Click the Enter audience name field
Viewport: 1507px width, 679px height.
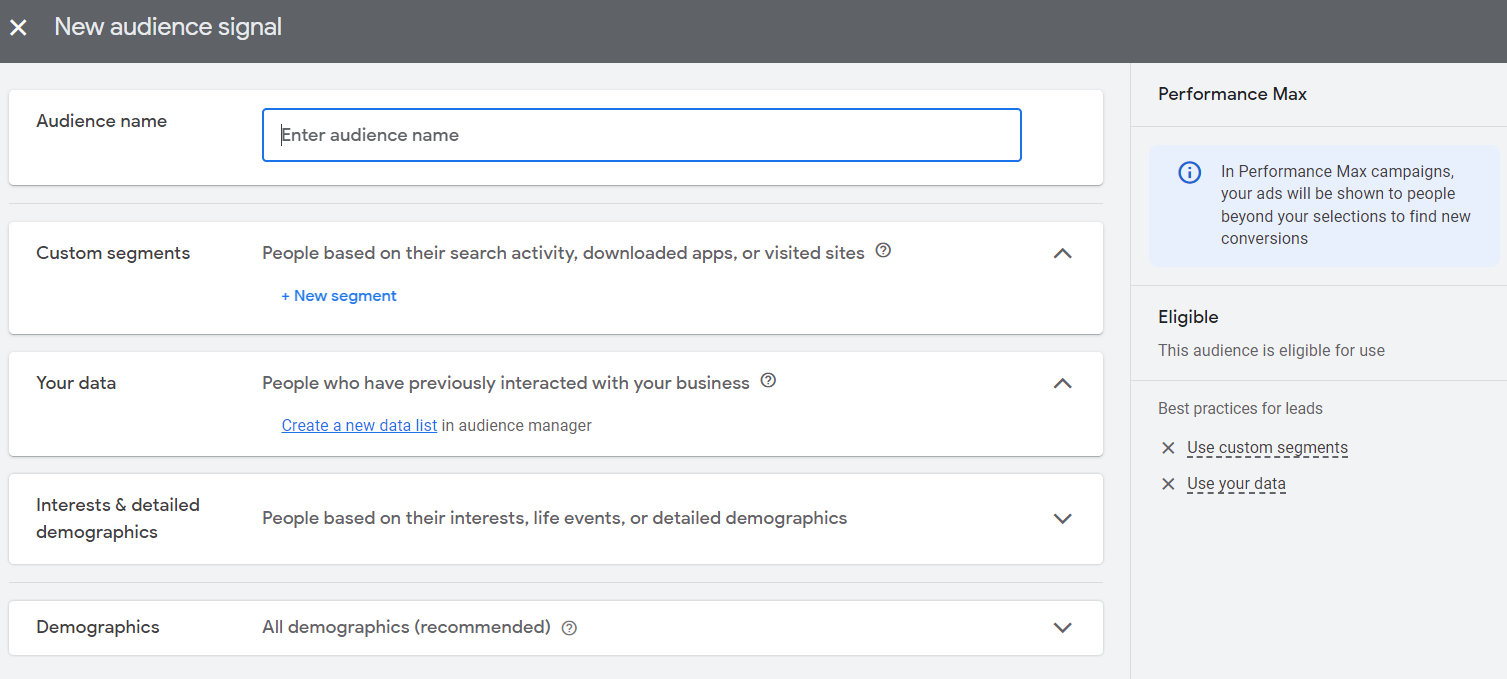point(641,135)
